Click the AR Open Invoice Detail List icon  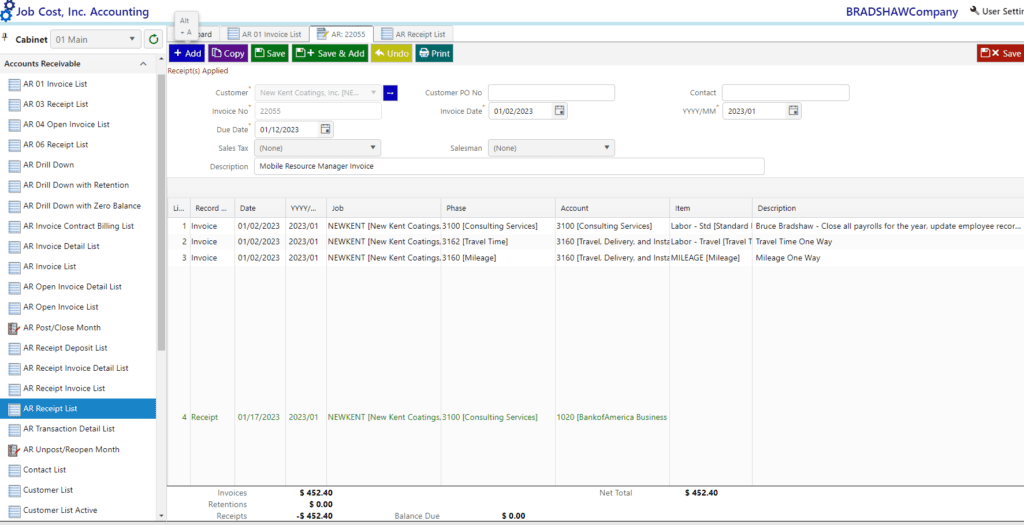coord(14,287)
